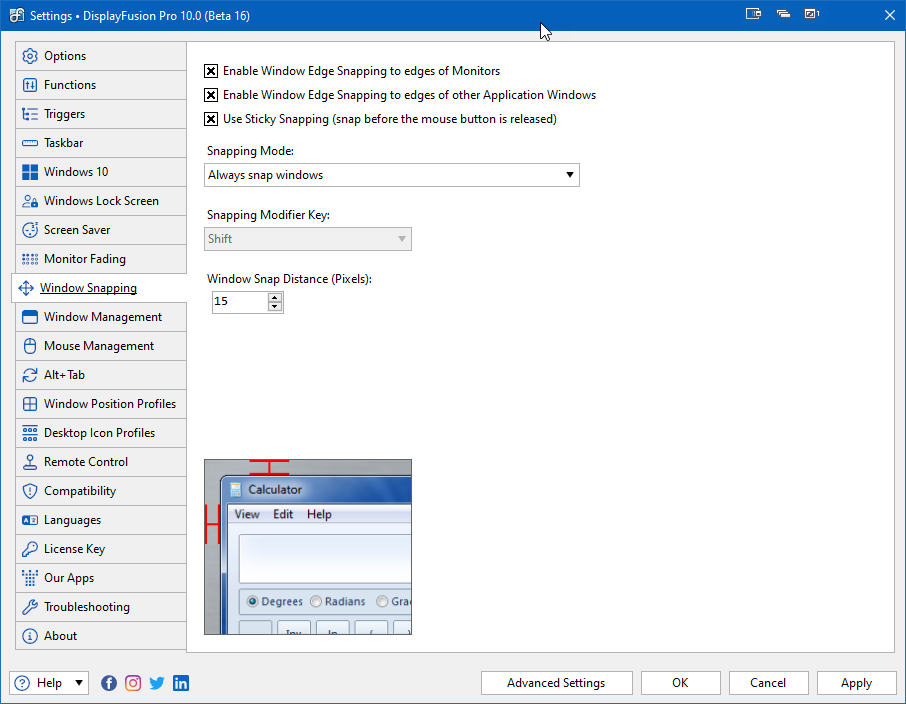Click the Apply button
Image resolution: width=906 pixels, height=704 pixels.
click(x=856, y=683)
